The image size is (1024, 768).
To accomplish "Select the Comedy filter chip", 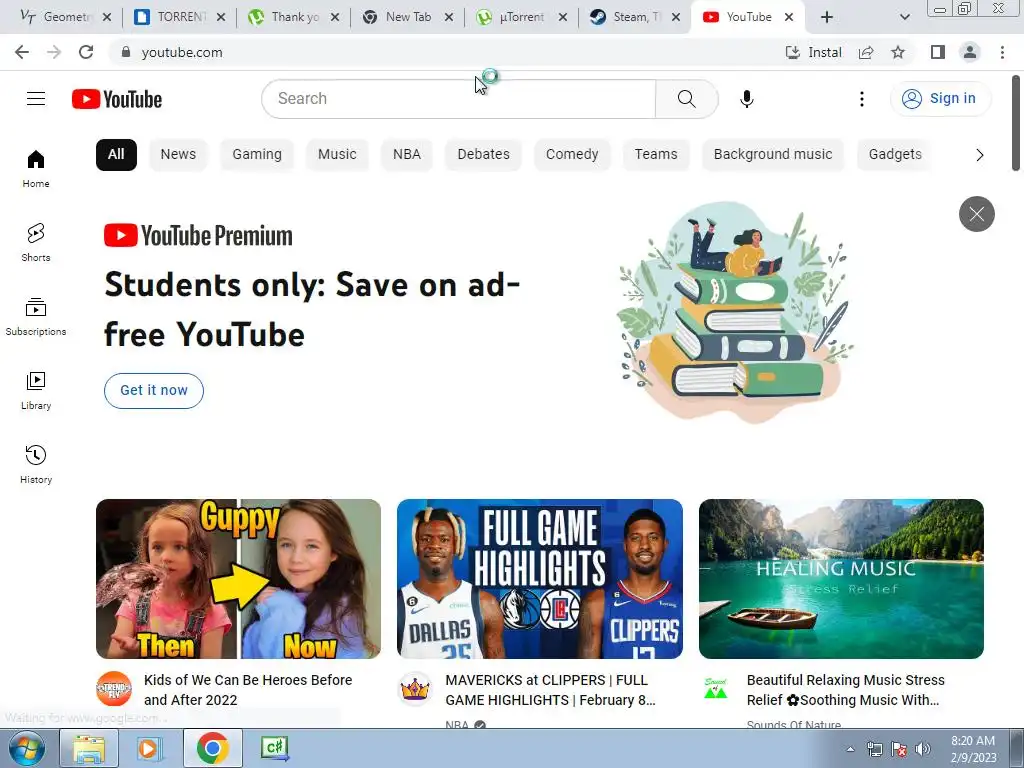I will 572,155.
